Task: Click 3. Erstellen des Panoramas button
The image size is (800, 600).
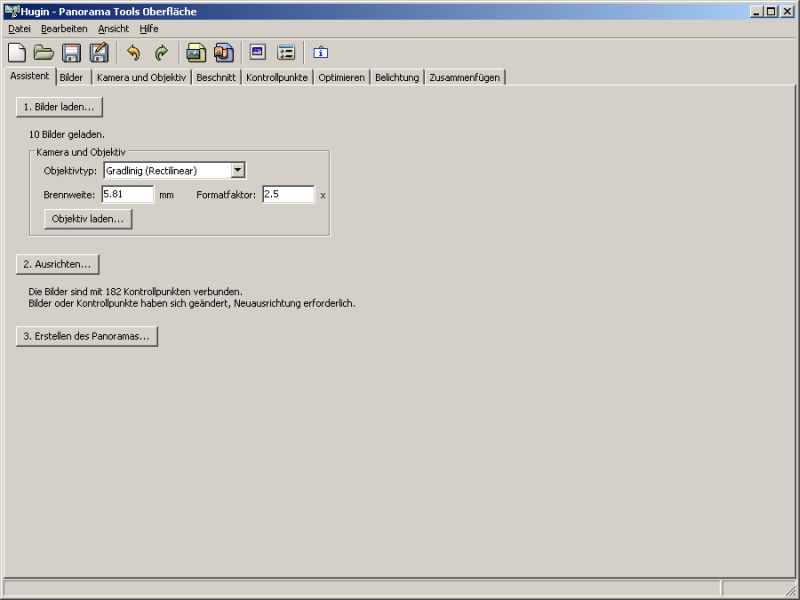Action: 87,336
